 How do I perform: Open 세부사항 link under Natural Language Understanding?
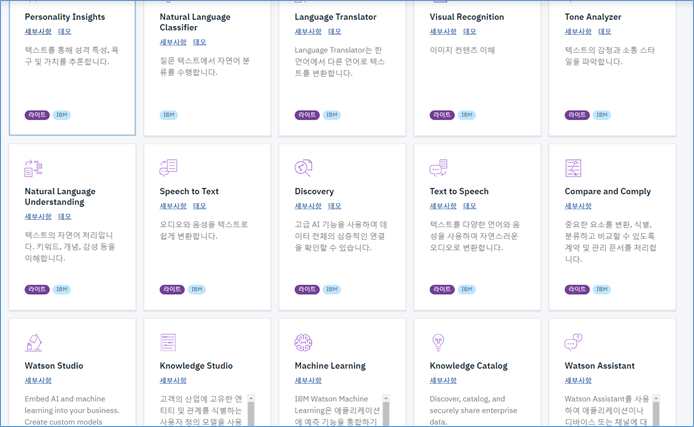click(x=38, y=216)
